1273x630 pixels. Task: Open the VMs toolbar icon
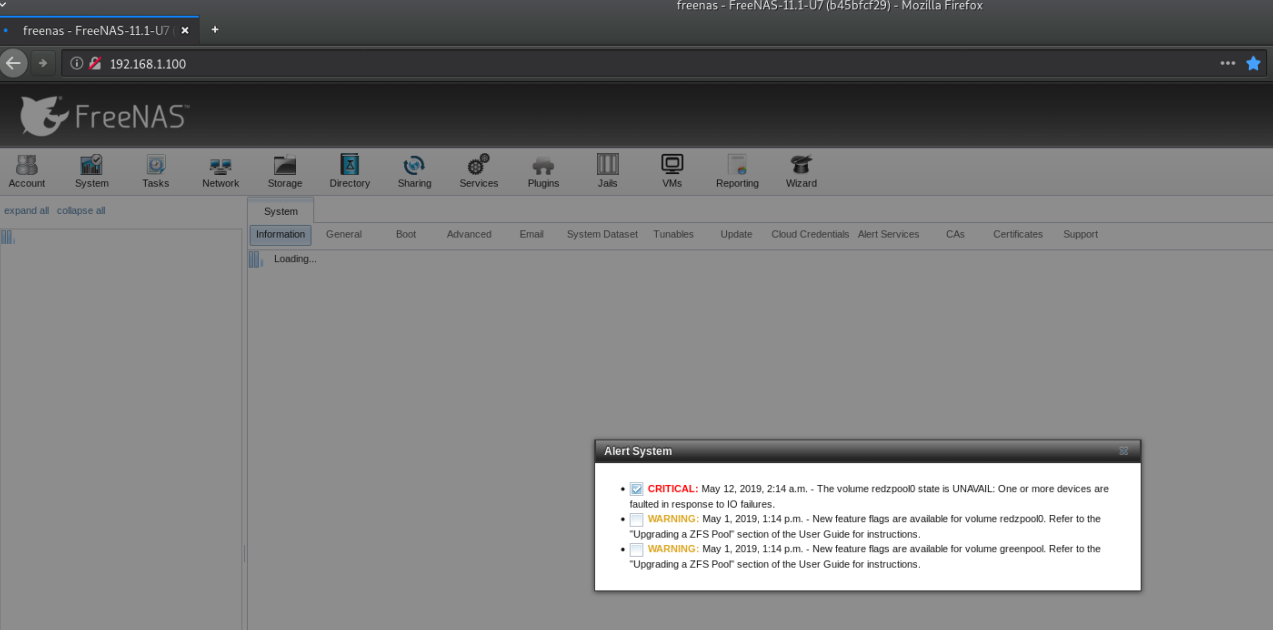pyautogui.click(x=672, y=171)
